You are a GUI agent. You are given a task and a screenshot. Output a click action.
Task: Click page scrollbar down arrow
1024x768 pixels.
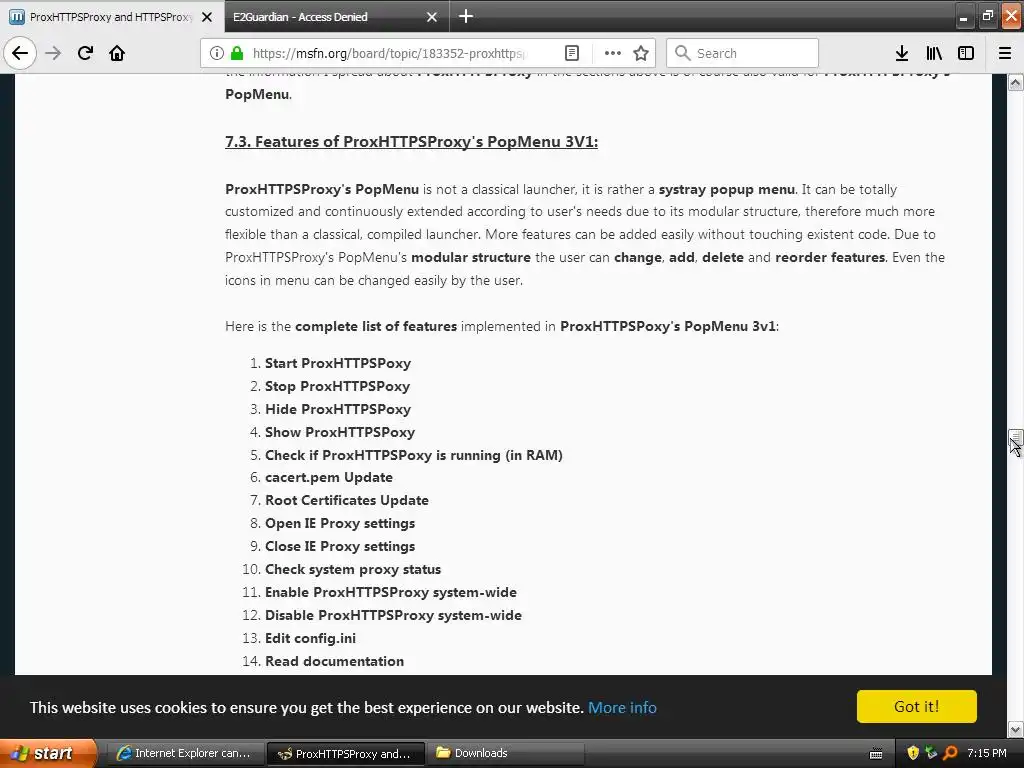tap(1015, 729)
